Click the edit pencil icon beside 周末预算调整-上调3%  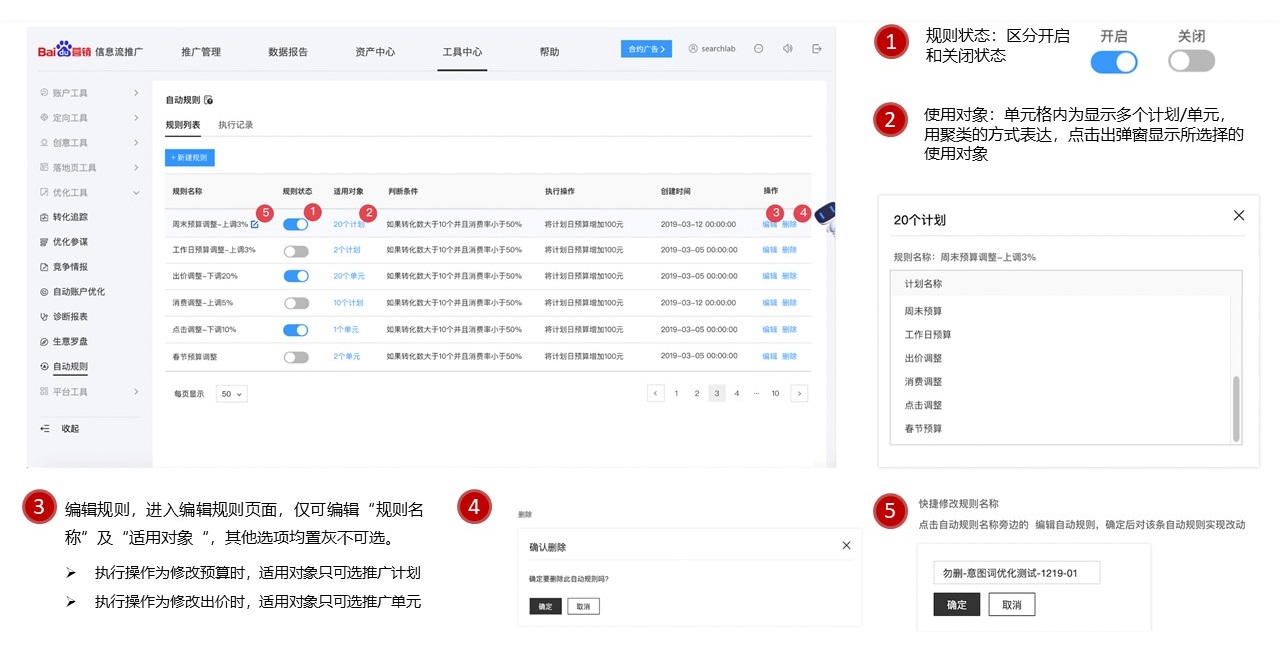pyautogui.click(x=255, y=224)
